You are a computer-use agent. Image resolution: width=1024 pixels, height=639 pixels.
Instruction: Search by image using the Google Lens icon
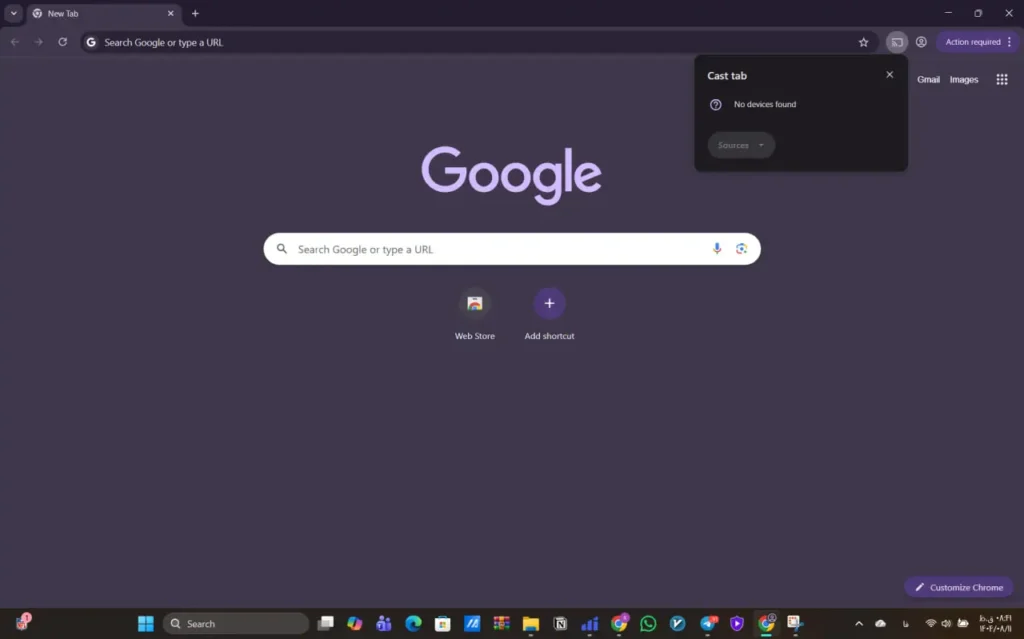(741, 248)
